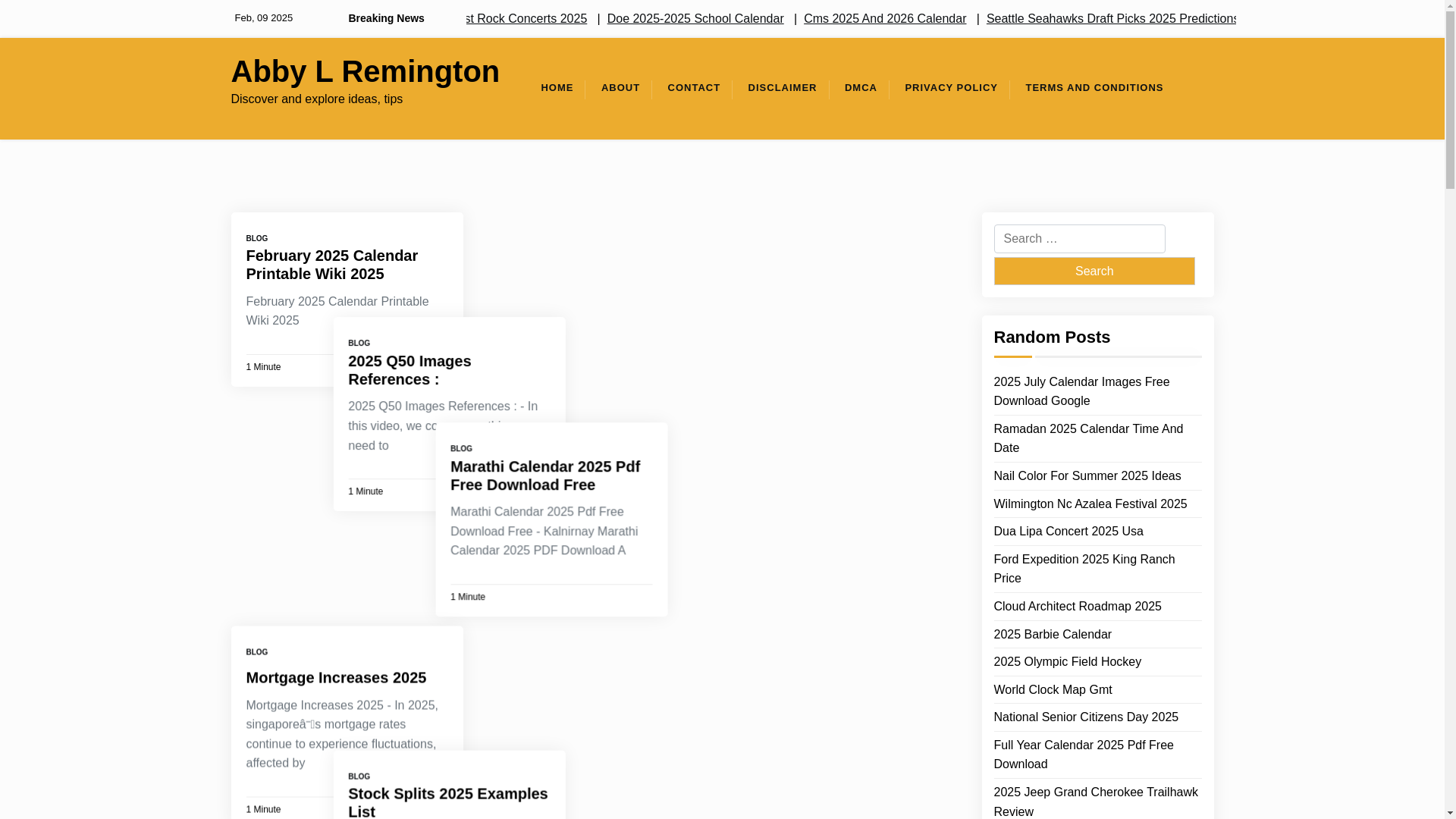Viewport: 1456px width, 819px height.
Task: Click 'Discover and explore ideas, tips' tagline
Action: coord(316,99)
